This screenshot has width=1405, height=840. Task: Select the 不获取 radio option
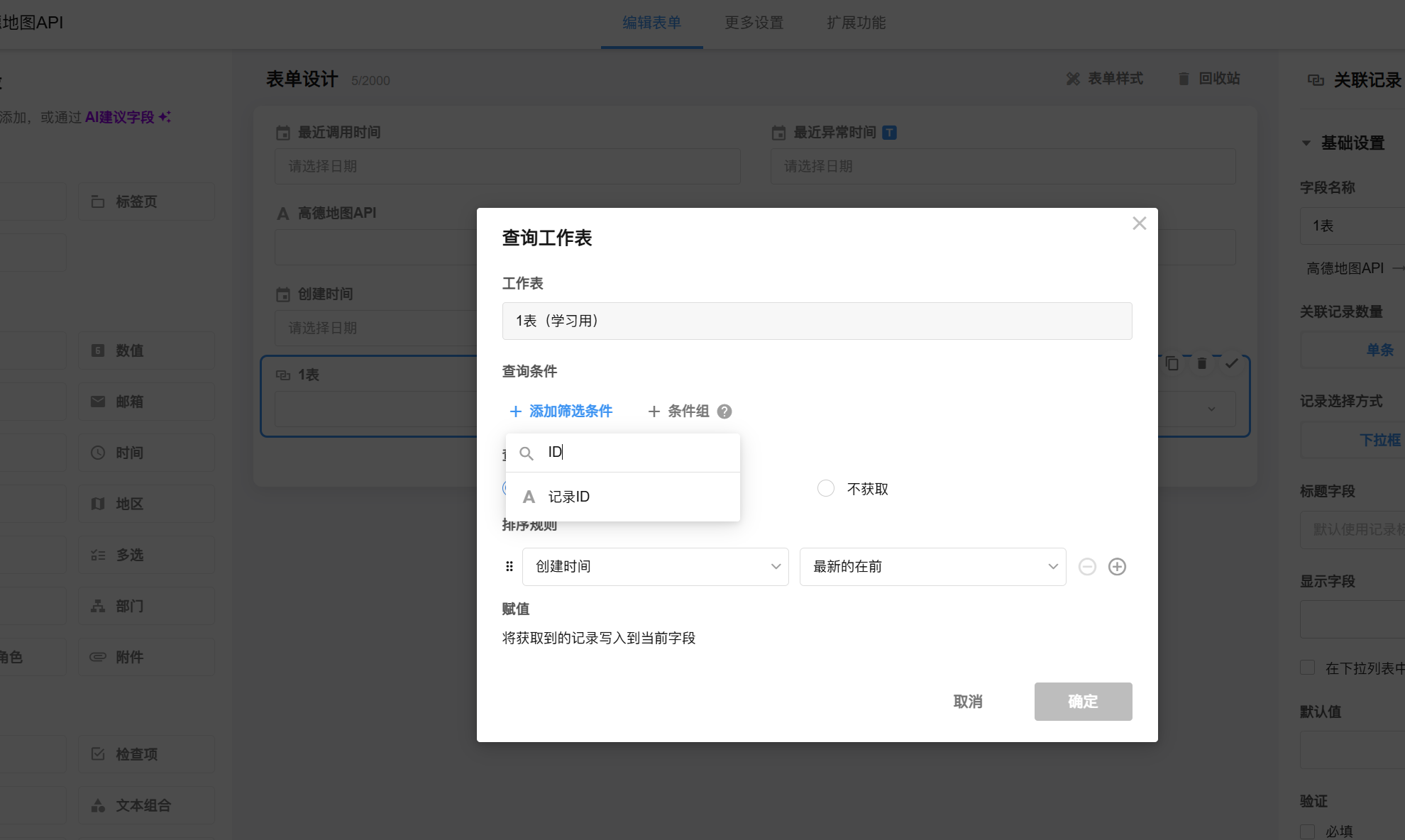point(826,489)
